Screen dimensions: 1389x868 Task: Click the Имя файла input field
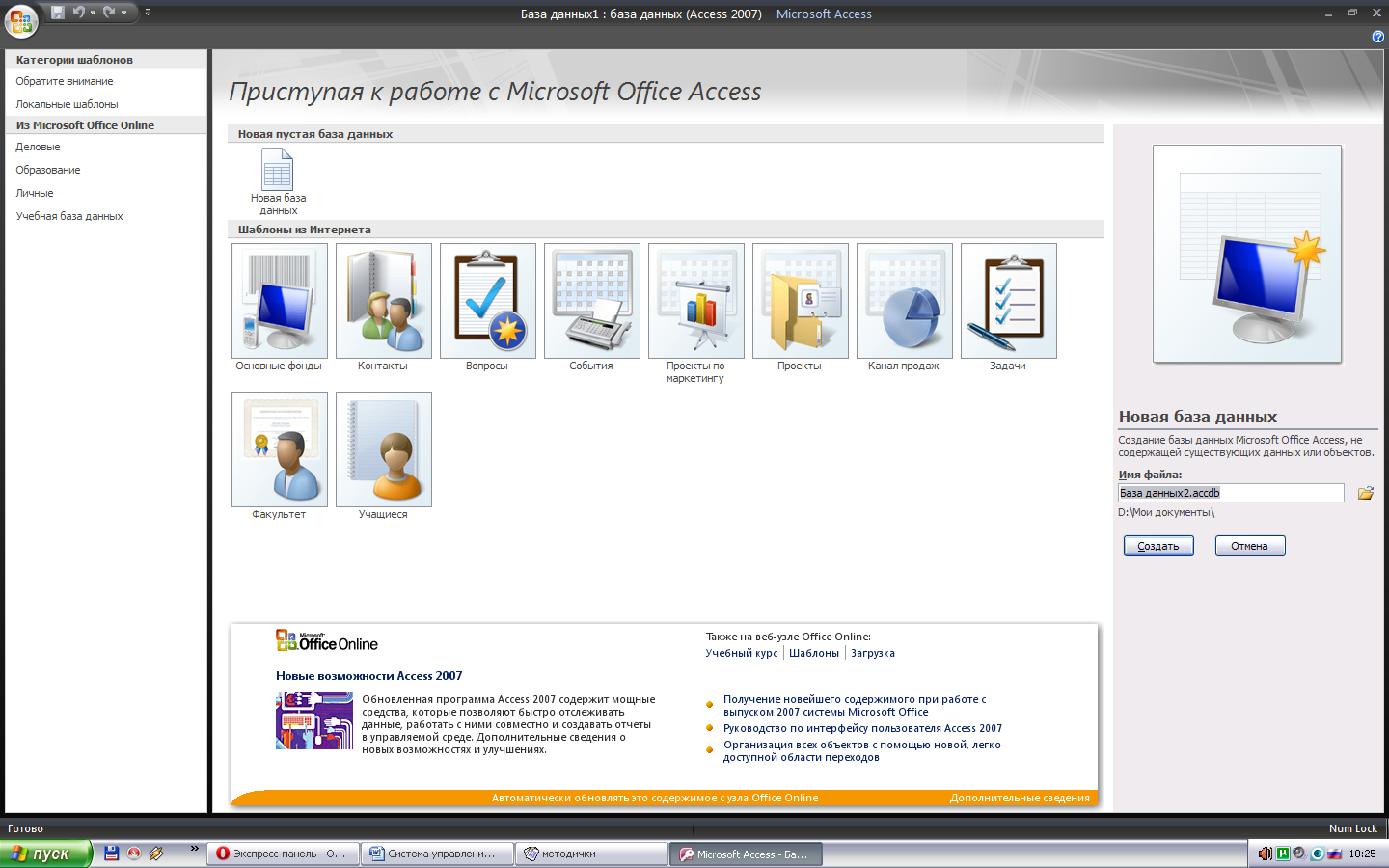(x=1231, y=493)
